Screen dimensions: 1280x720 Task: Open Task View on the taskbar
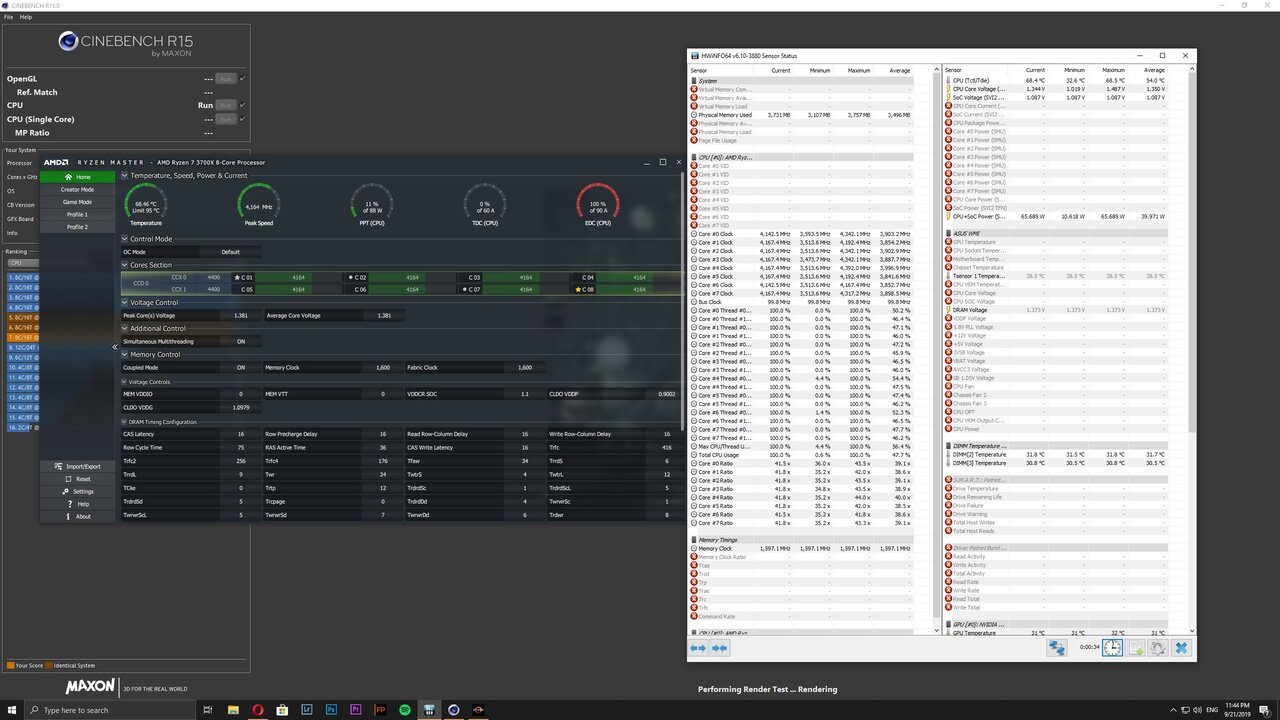click(x=209, y=710)
